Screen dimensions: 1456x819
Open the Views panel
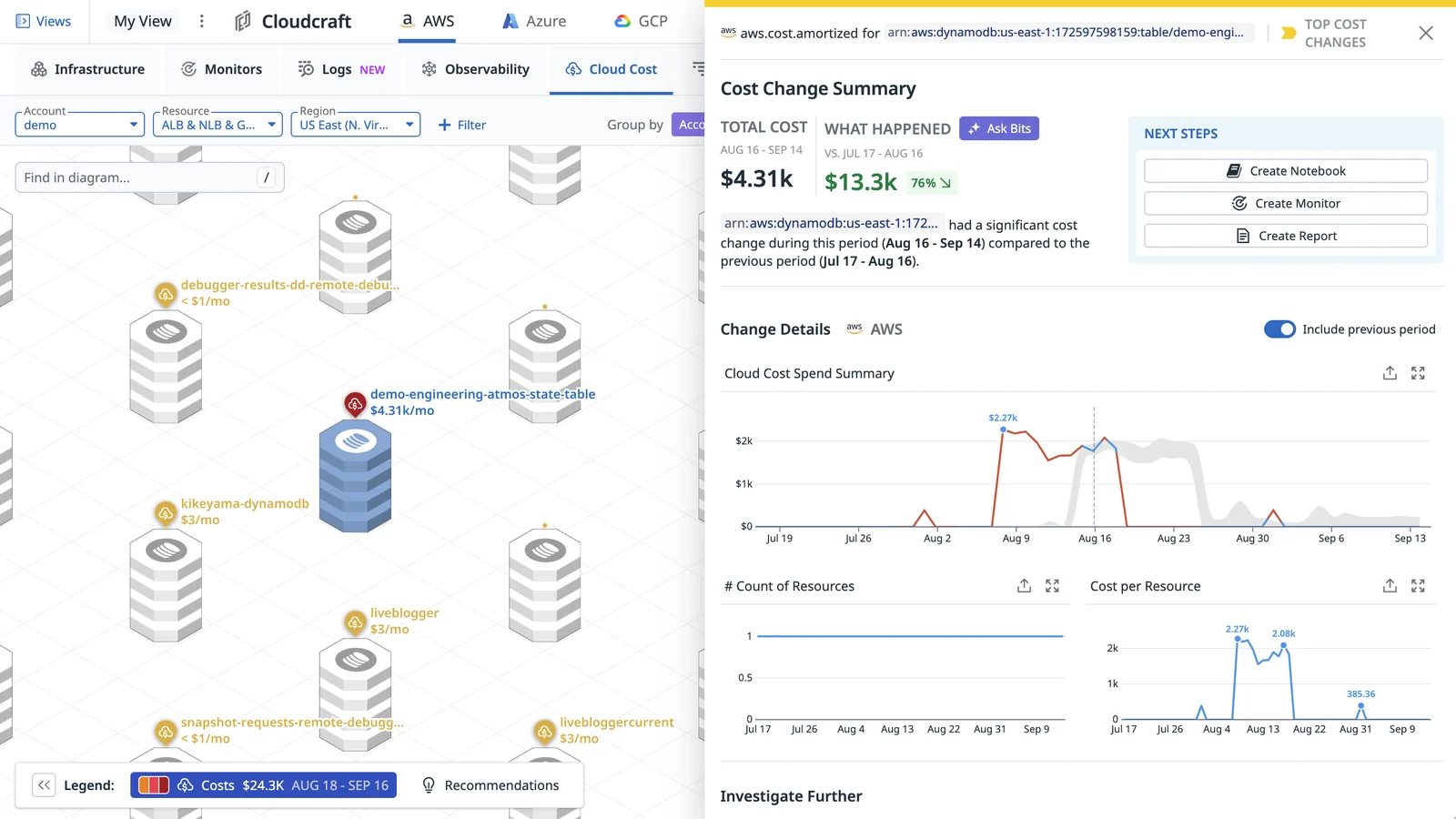point(44,21)
